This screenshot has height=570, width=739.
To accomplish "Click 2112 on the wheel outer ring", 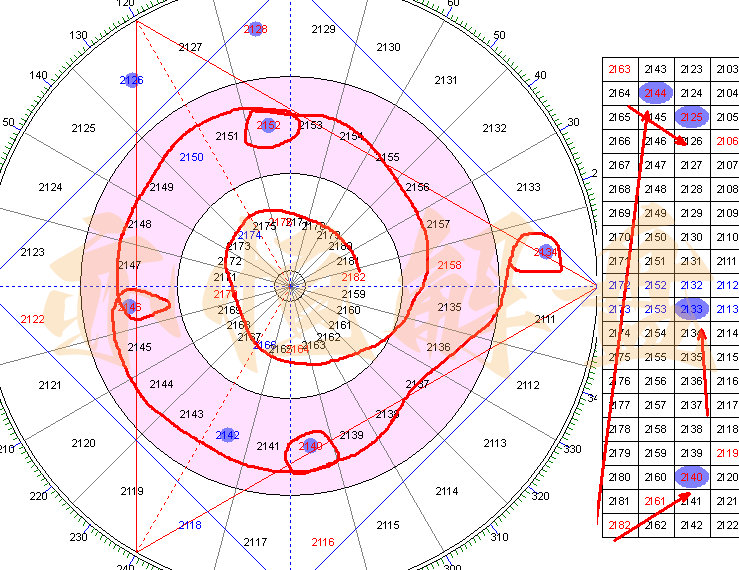I will click(528, 385).
